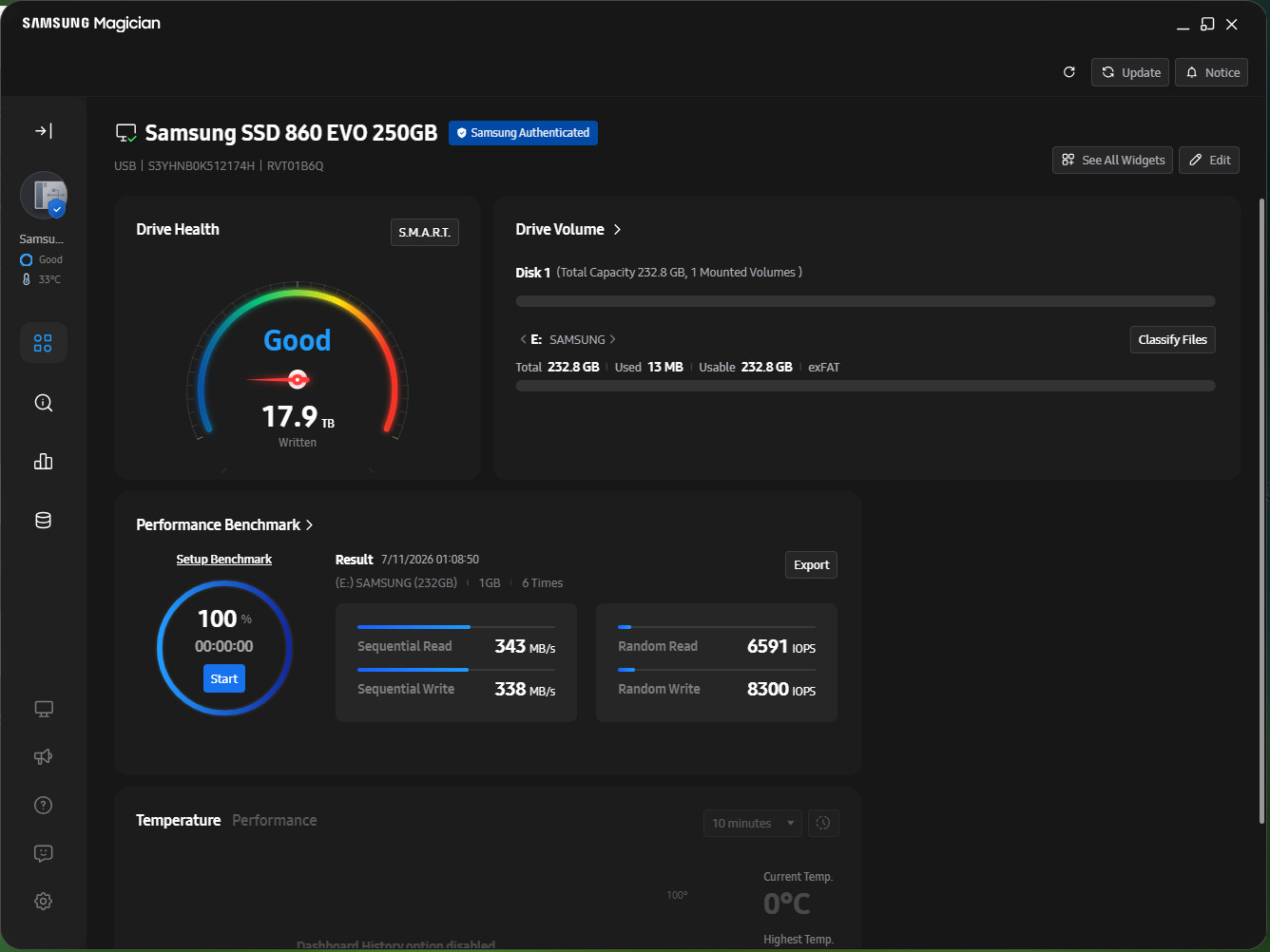Select the Samsung drive thumbnail in sidebar
Viewport: 1270px width, 952px height.
pos(44,196)
